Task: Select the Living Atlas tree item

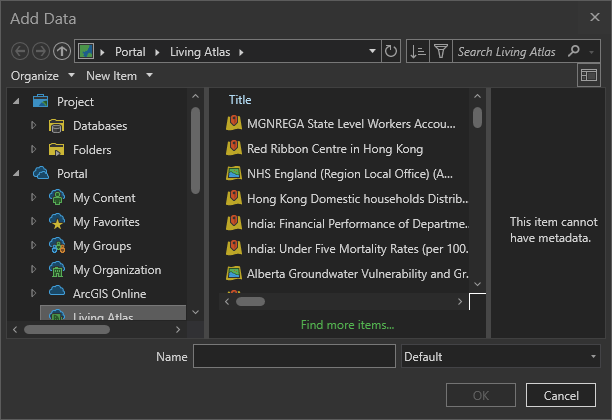Action: click(113, 313)
